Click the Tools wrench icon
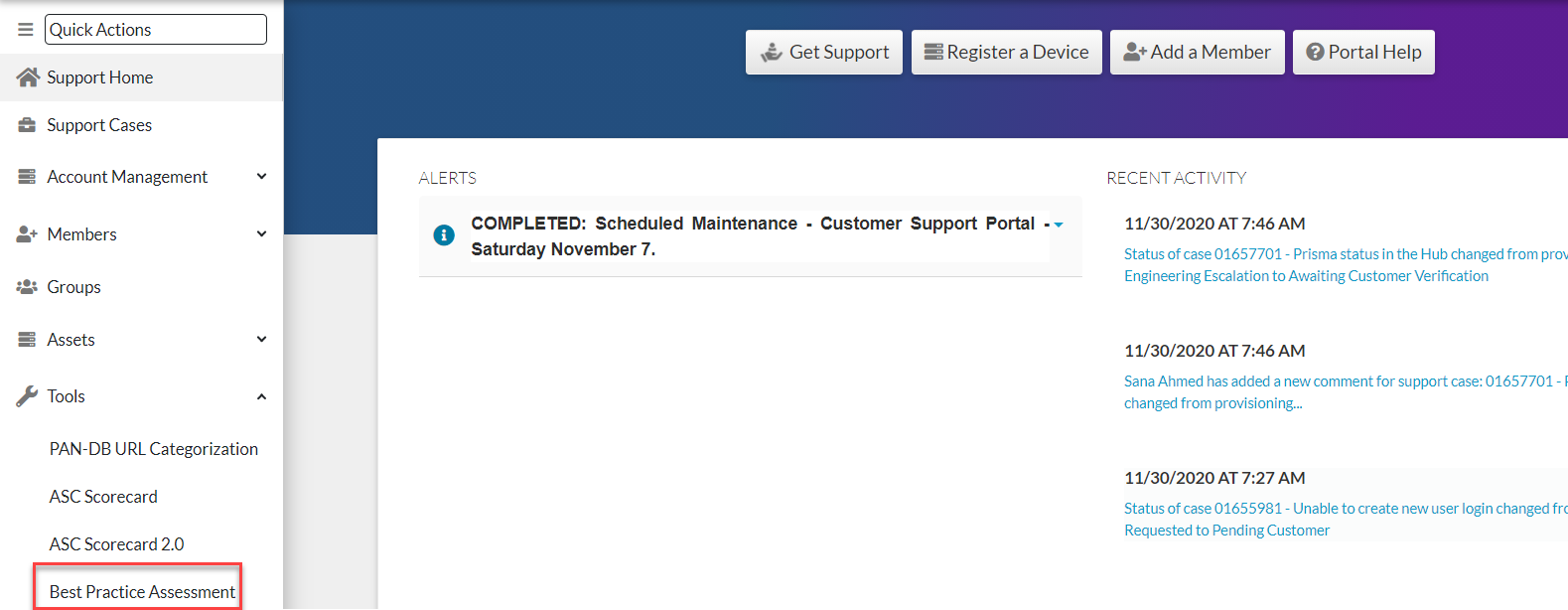 [x=27, y=396]
